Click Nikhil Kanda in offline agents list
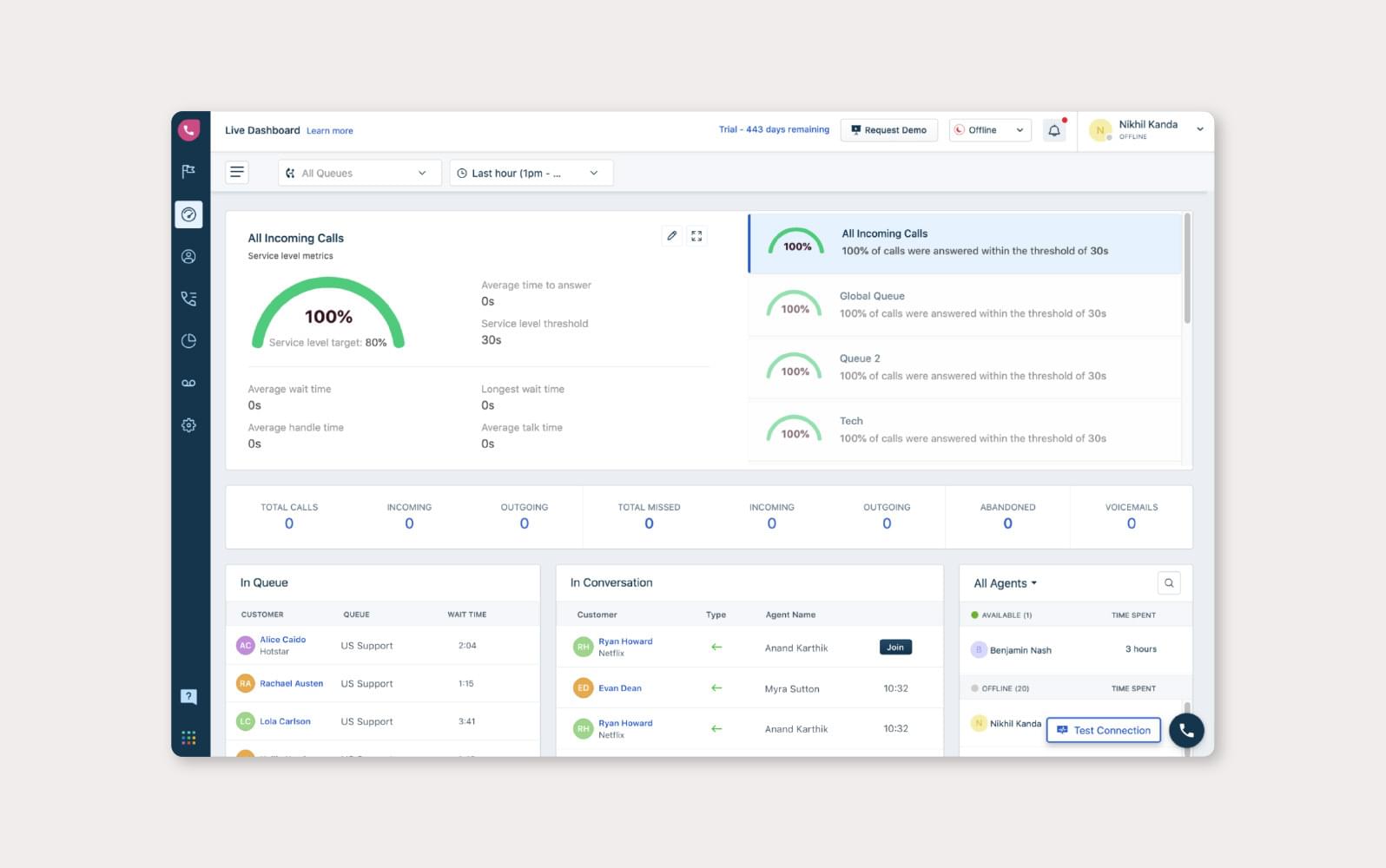Viewport: 1386px width, 868px height. coord(1015,724)
